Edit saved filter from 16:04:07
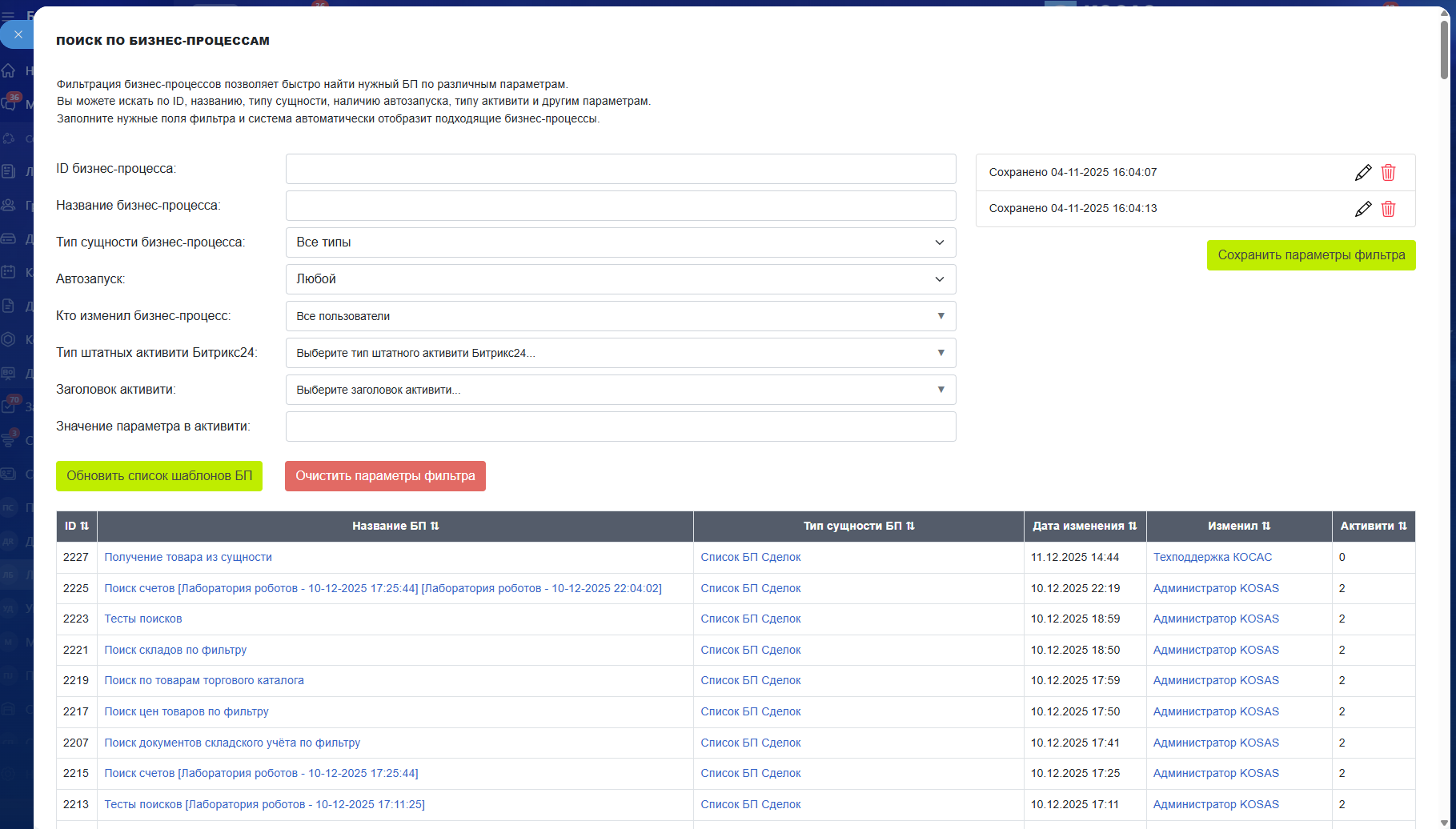This screenshot has height=829, width=1456. coord(1362,173)
